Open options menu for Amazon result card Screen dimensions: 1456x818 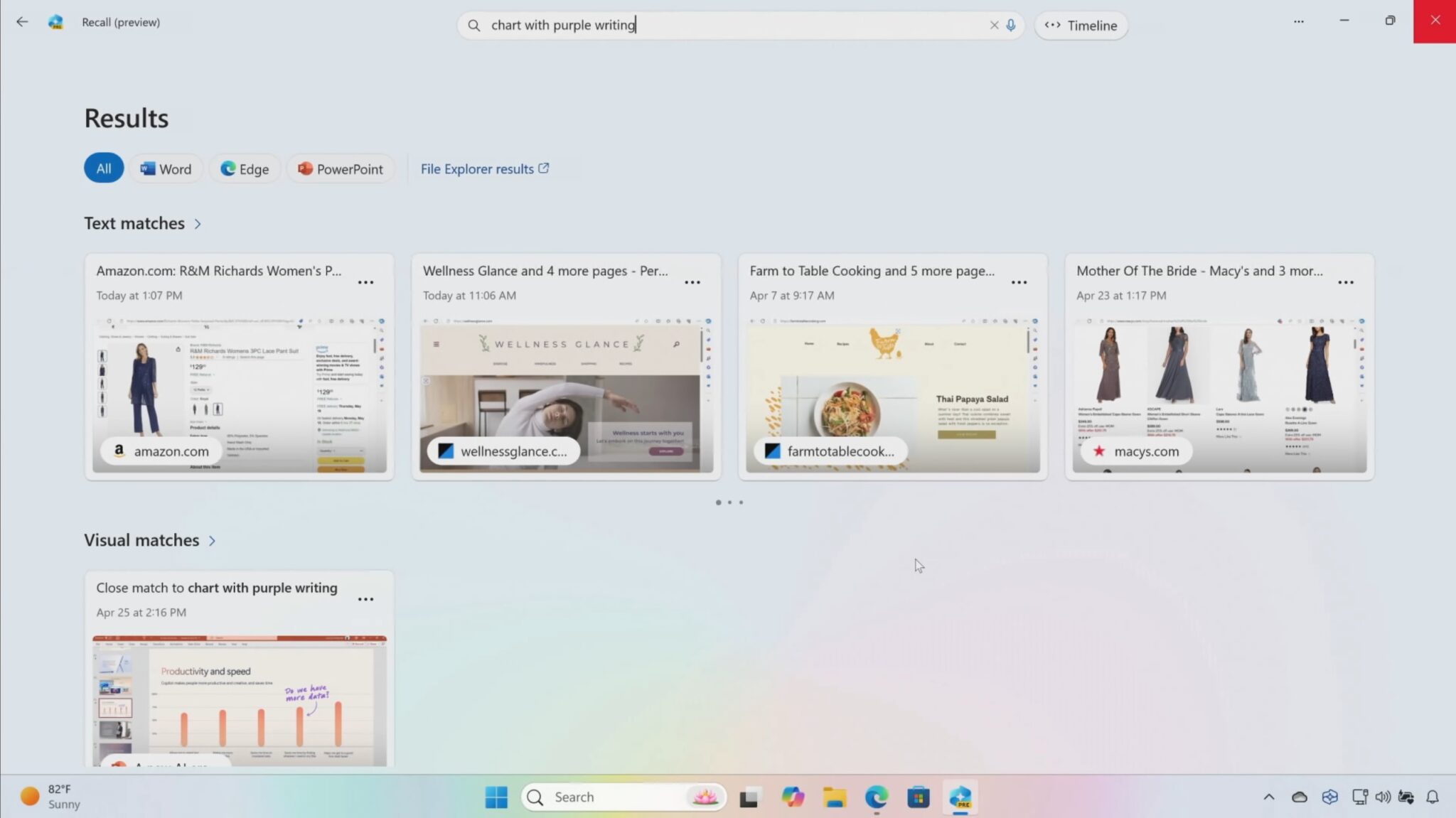pos(365,283)
